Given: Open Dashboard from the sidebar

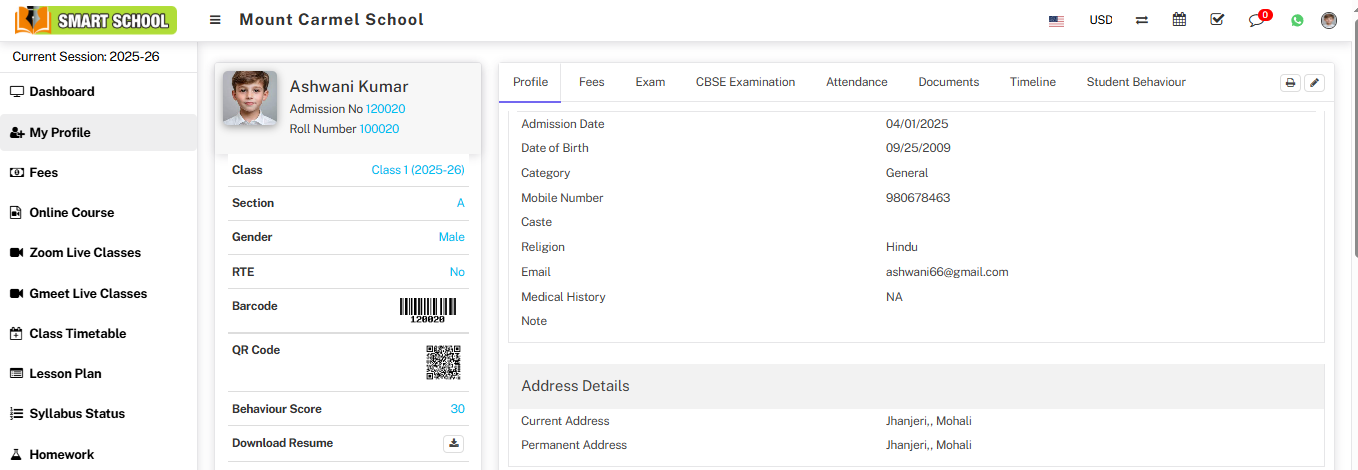Looking at the screenshot, I should (x=98, y=91).
